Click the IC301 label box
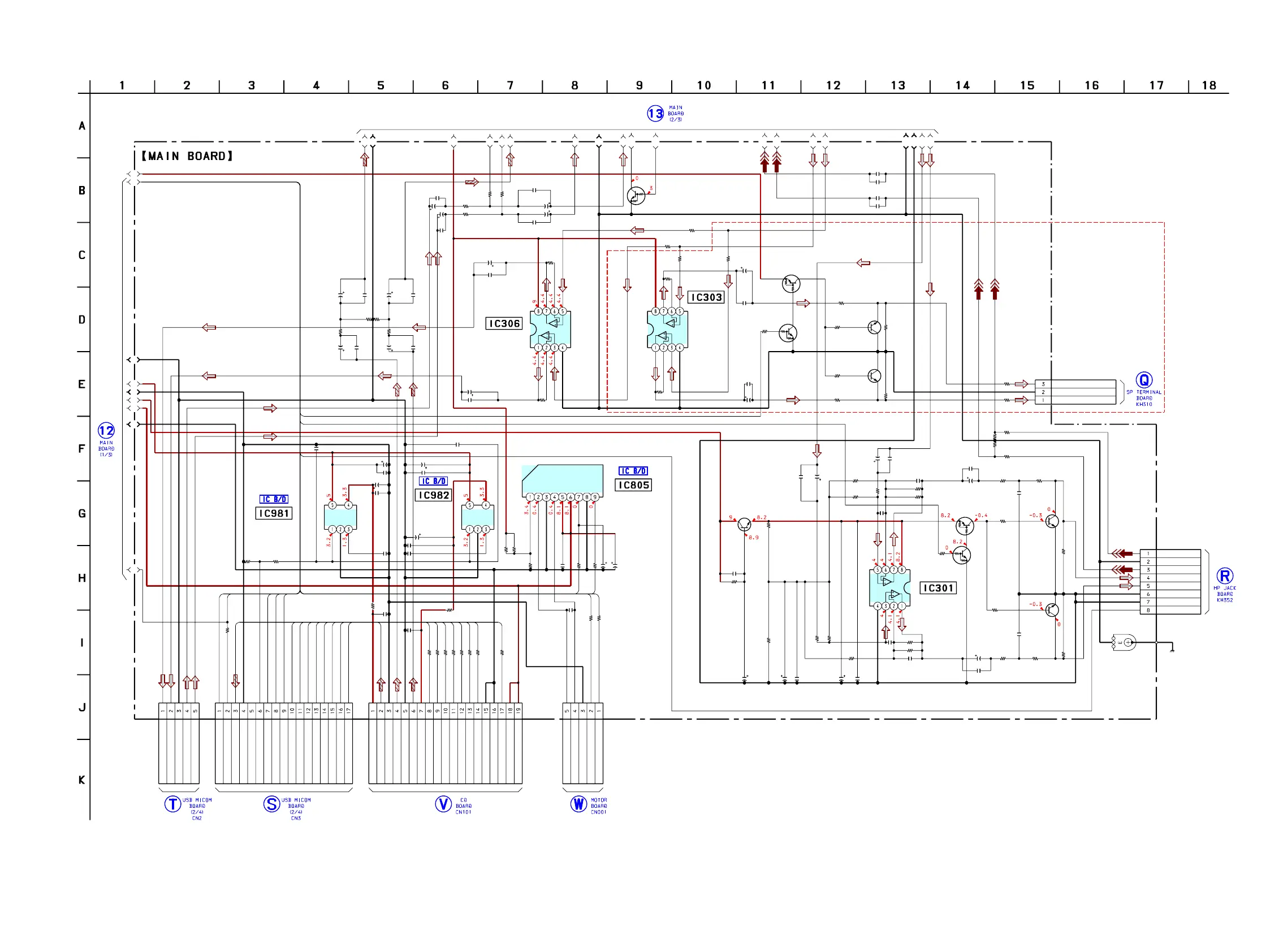 [938, 588]
